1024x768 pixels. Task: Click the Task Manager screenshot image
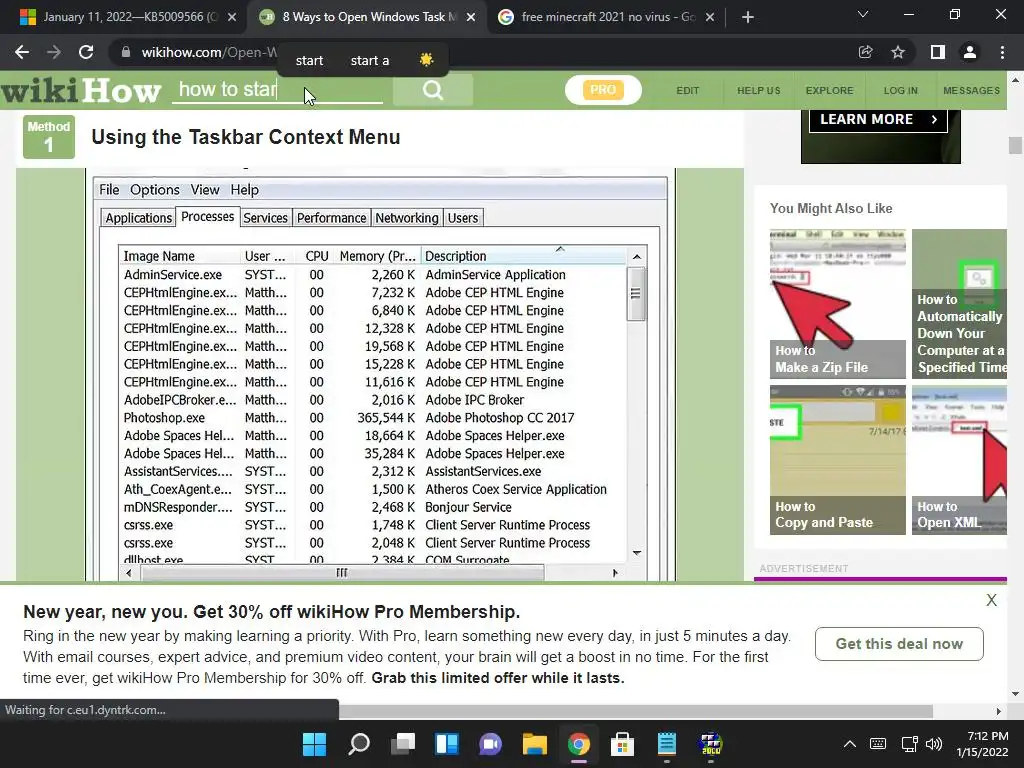pos(380,376)
